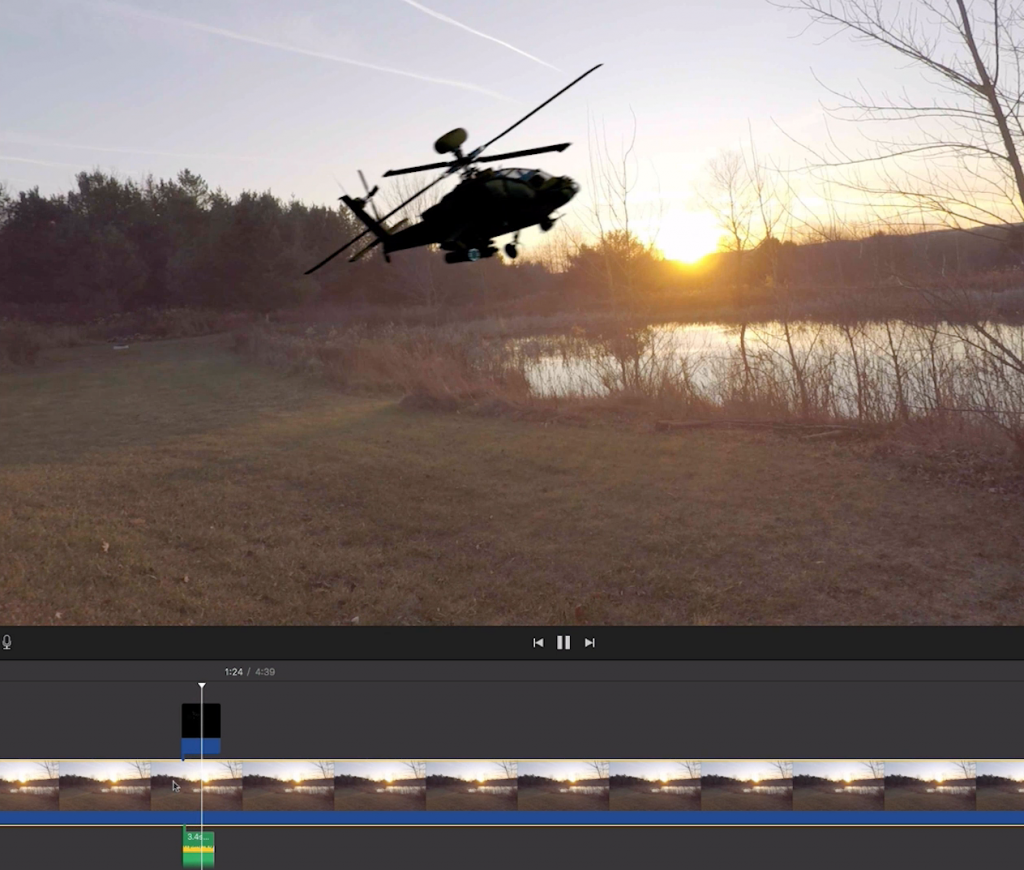Image resolution: width=1024 pixels, height=870 pixels.
Task: Click the overlay clip's blue audio strip
Action: 200,747
